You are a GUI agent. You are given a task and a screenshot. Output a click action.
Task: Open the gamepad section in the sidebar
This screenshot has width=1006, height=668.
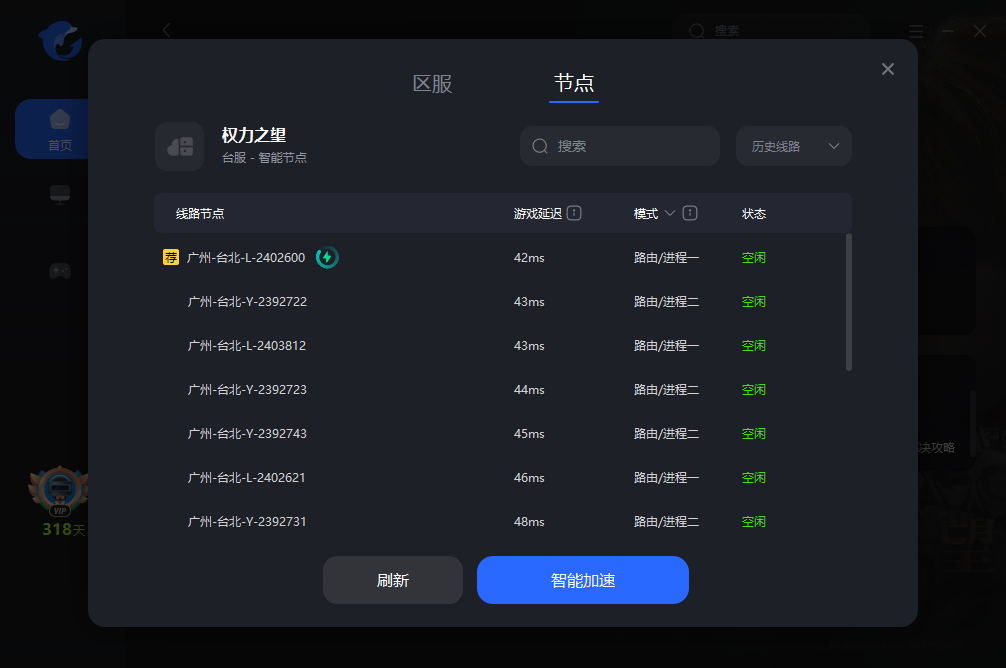(60, 270)
